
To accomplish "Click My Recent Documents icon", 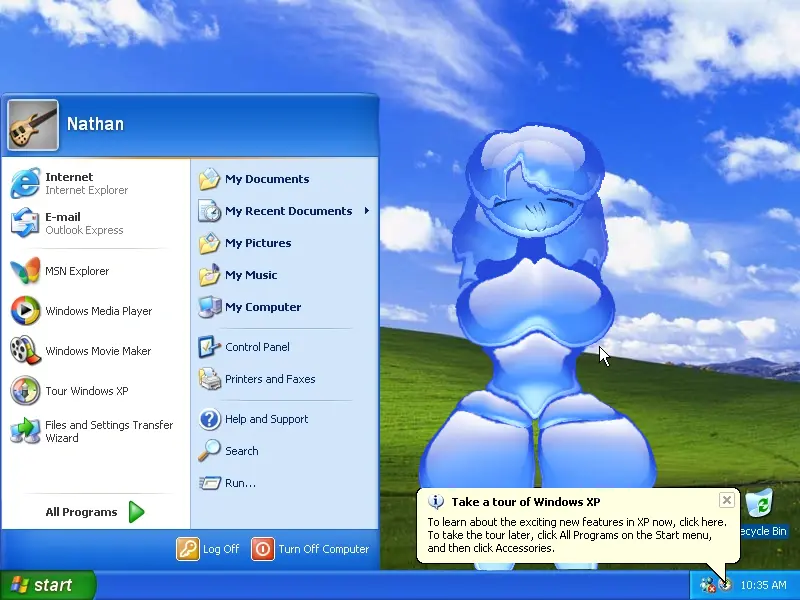I will click(x=209, y=211).
